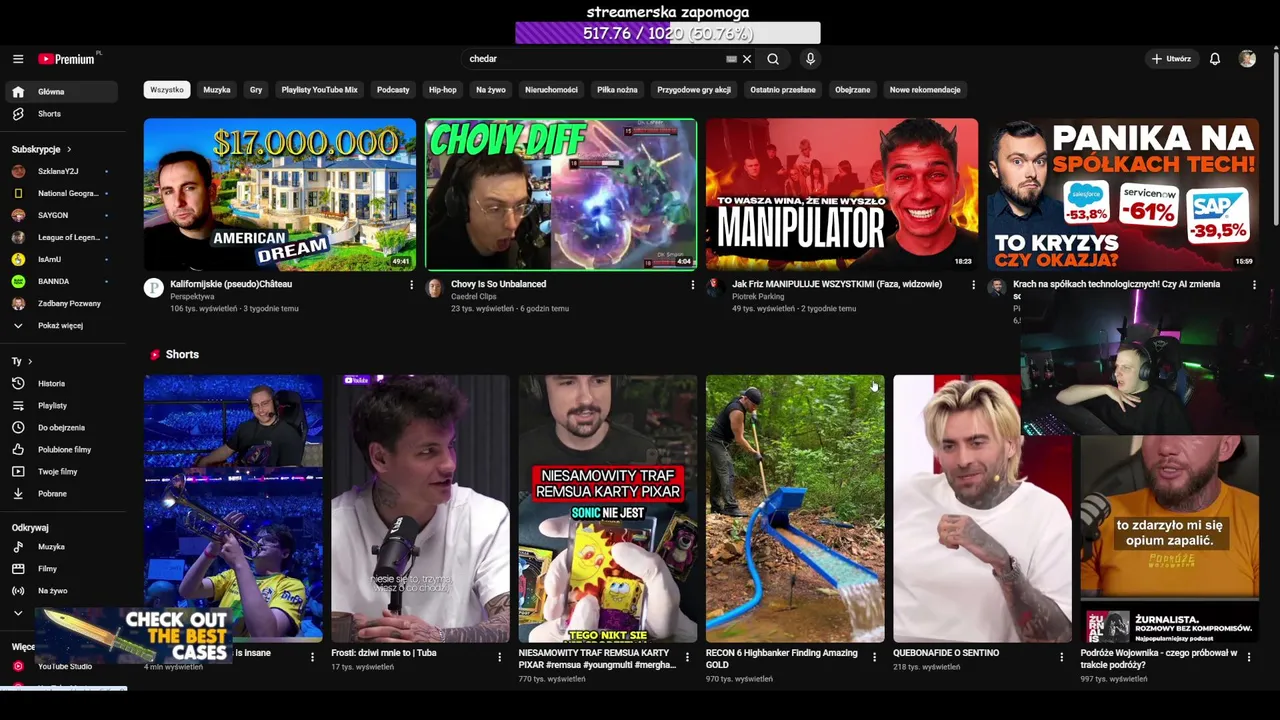The width and height of the screenshot is (1280, 720).
Task: Open the notifications bell
Action: tap(1215, 59)
